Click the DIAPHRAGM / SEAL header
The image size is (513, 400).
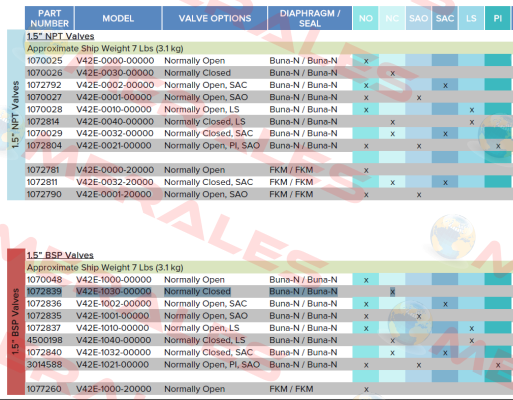coord(310,18)
